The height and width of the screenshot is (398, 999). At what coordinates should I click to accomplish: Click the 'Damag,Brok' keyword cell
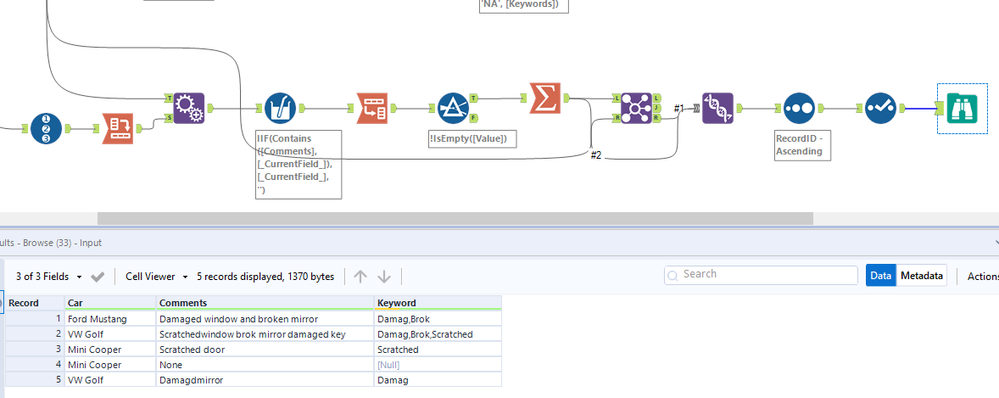tap(438, 318)
